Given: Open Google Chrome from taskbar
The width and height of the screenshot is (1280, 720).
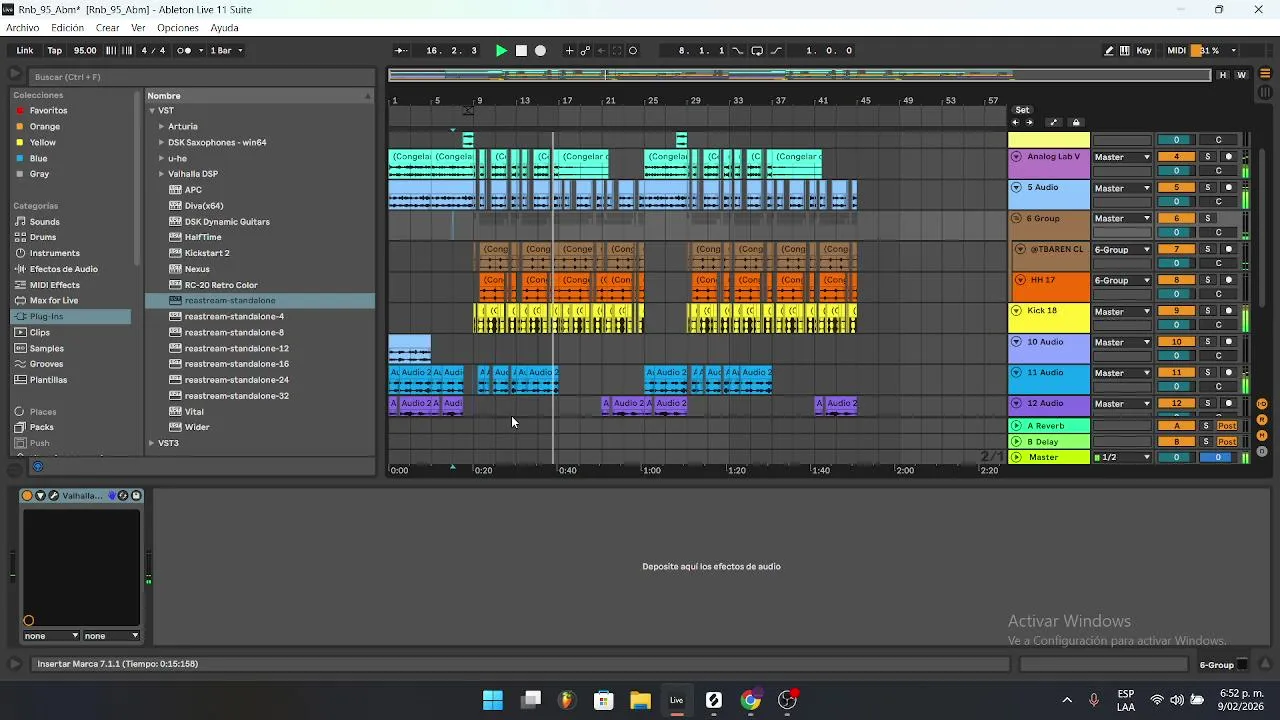Looking at the screenshot, I should [x=750, y=700].
